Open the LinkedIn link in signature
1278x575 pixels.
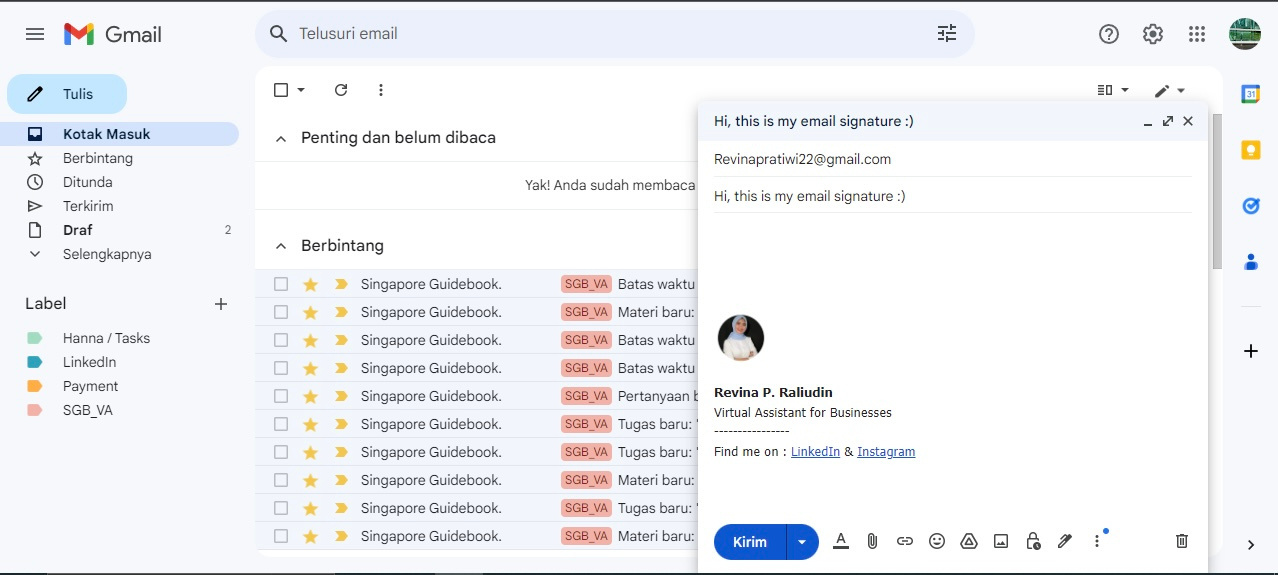pyautogui.click(x=815, y=452)
